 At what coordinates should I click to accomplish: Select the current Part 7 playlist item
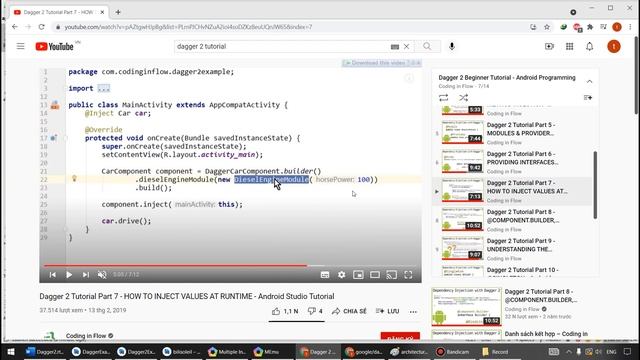(x=512, y=191)
